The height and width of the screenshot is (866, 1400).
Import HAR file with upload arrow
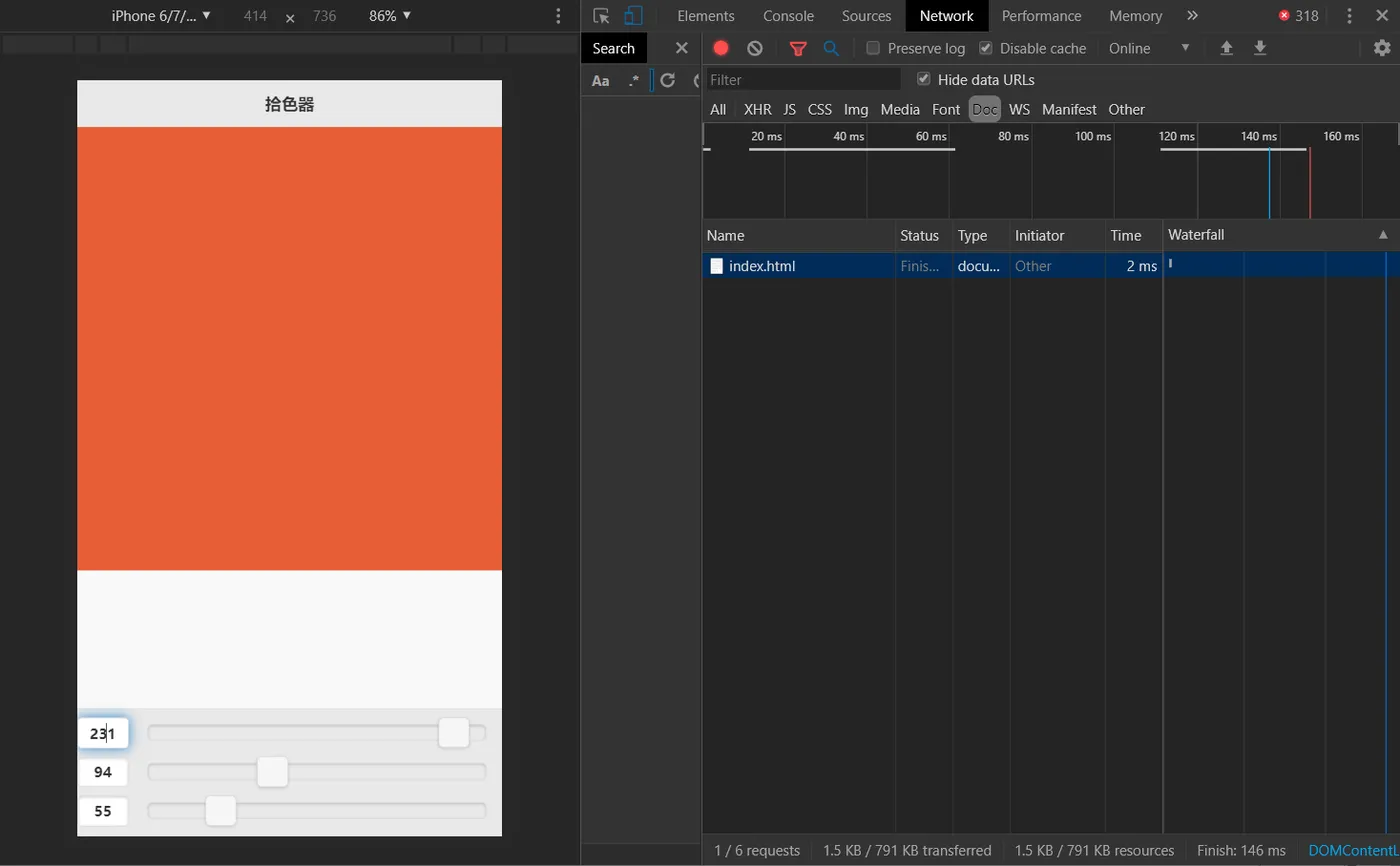(1226, 48)
